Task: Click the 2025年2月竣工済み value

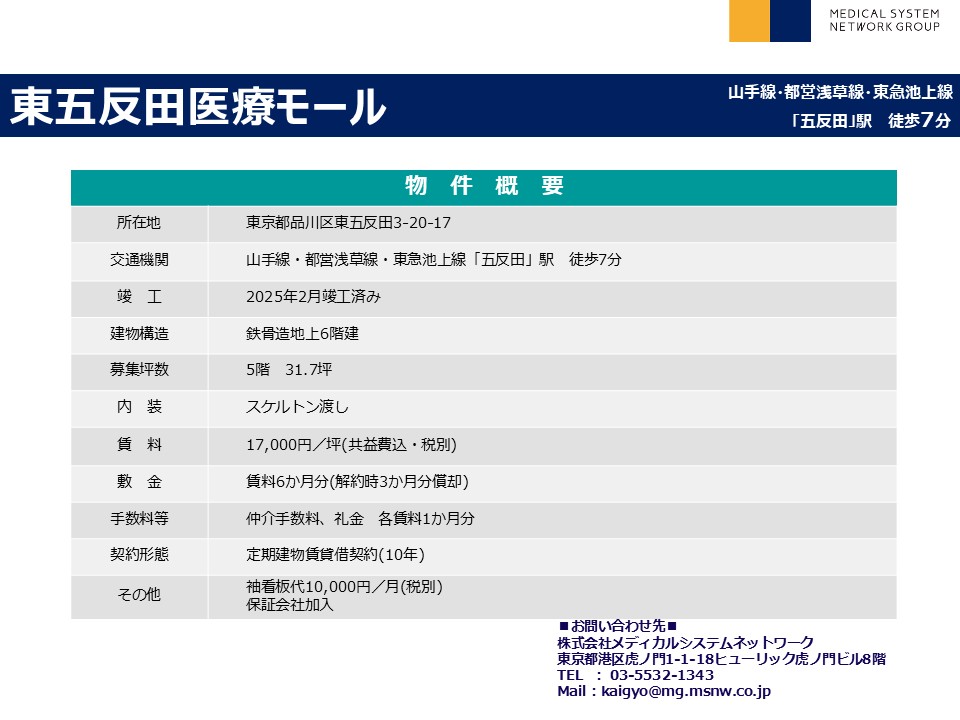Action: click(x=313, y=296)
